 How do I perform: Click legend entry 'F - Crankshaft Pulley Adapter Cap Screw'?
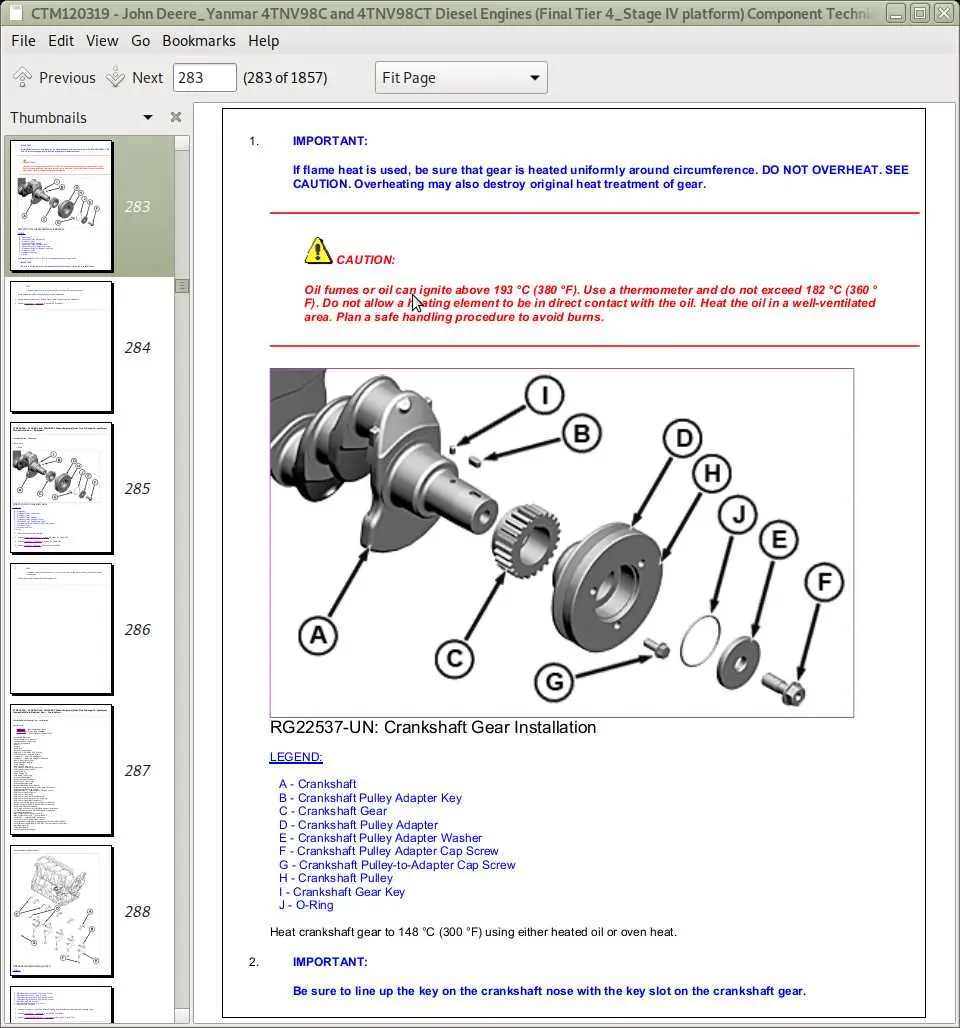pos(388,851)
